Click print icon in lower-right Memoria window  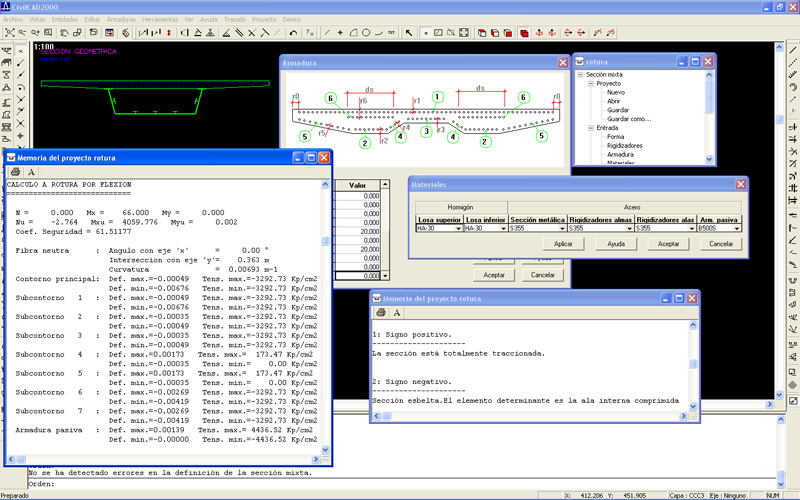click(x=379, y=312)
